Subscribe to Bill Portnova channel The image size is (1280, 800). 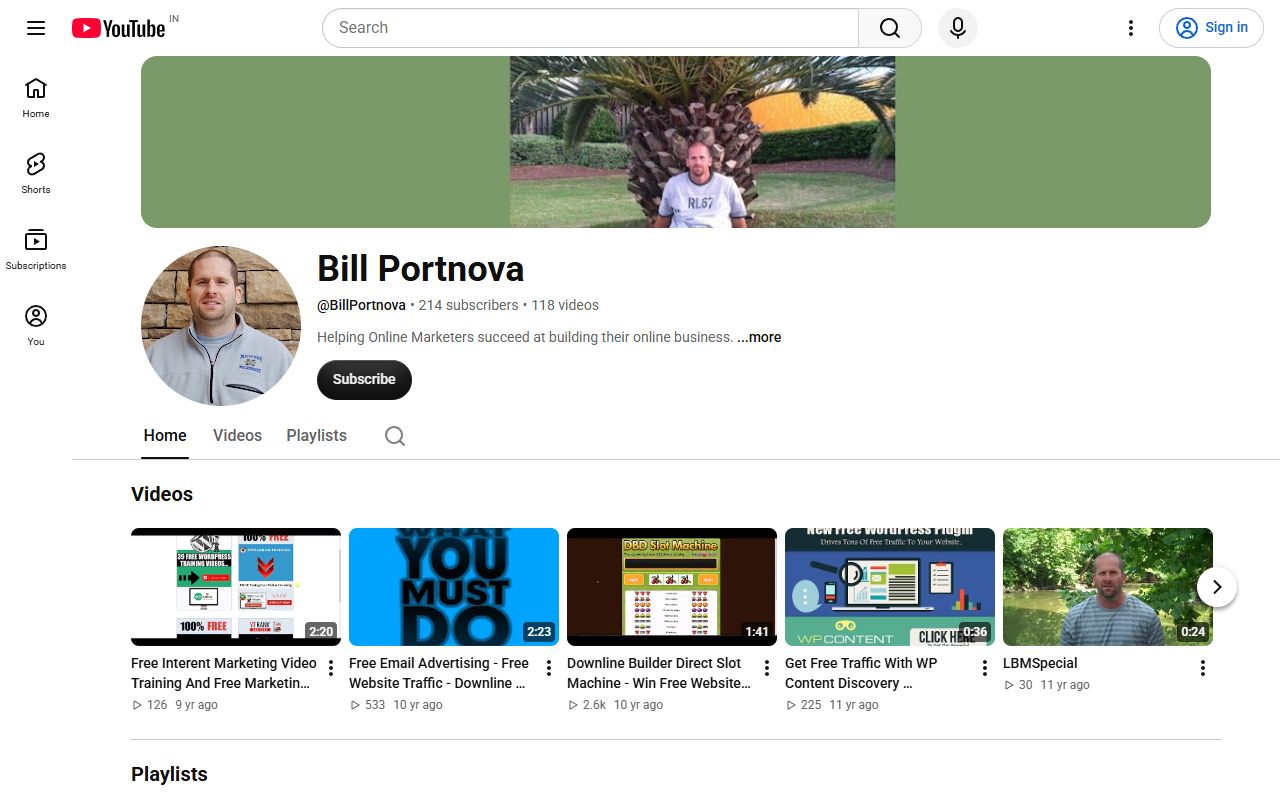coord(364,380)
